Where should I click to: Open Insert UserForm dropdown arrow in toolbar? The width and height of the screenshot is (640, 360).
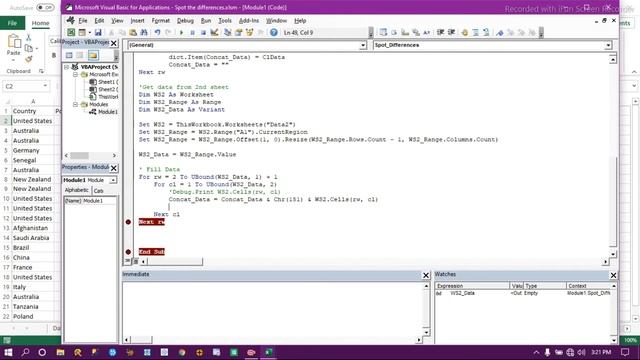click(89, 32)
